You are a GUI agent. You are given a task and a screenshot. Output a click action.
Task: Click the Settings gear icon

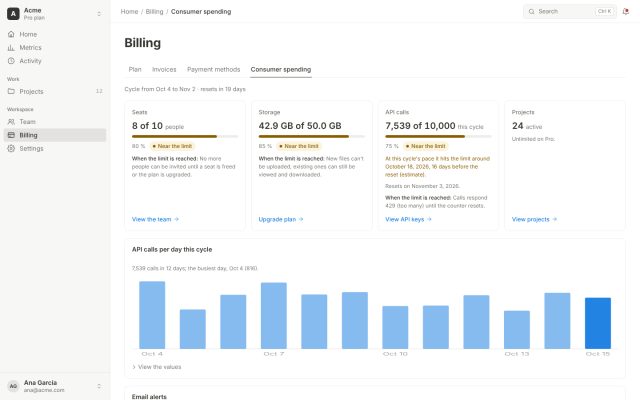click(x=11, y=149)
